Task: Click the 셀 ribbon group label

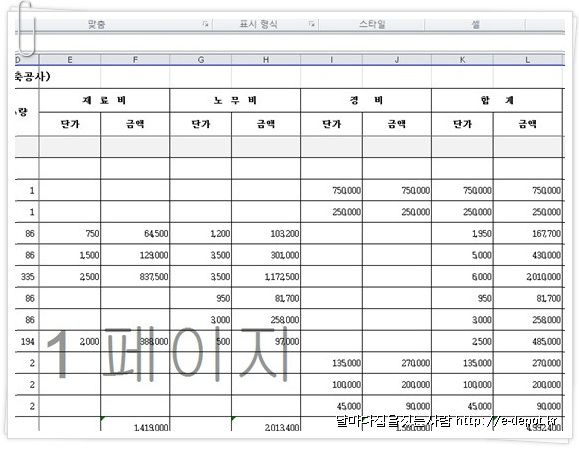Action: pyautogui.click(x=476, y=24)
